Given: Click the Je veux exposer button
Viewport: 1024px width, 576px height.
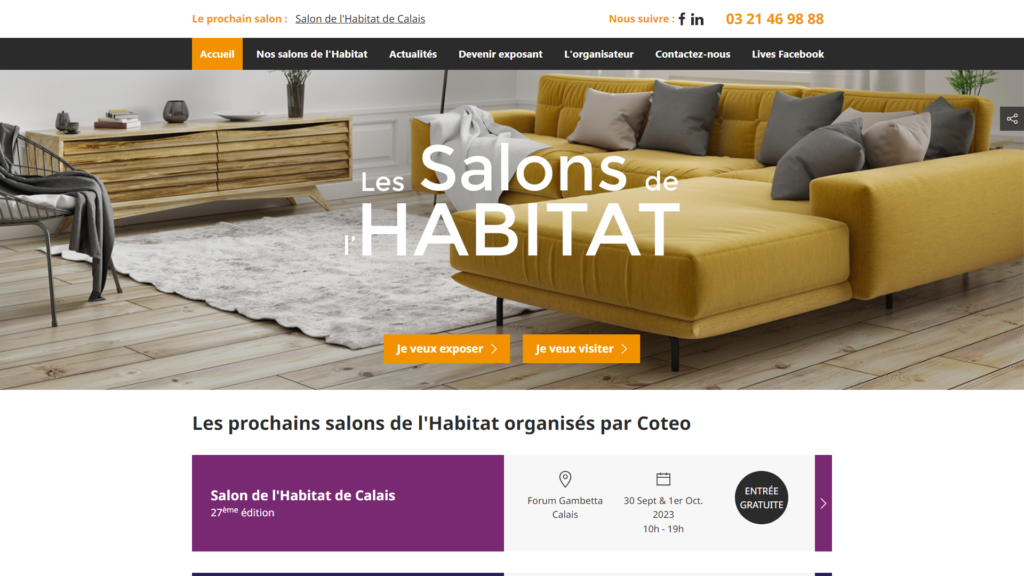Looking at the screenshot, I should (x=447, y=349).
